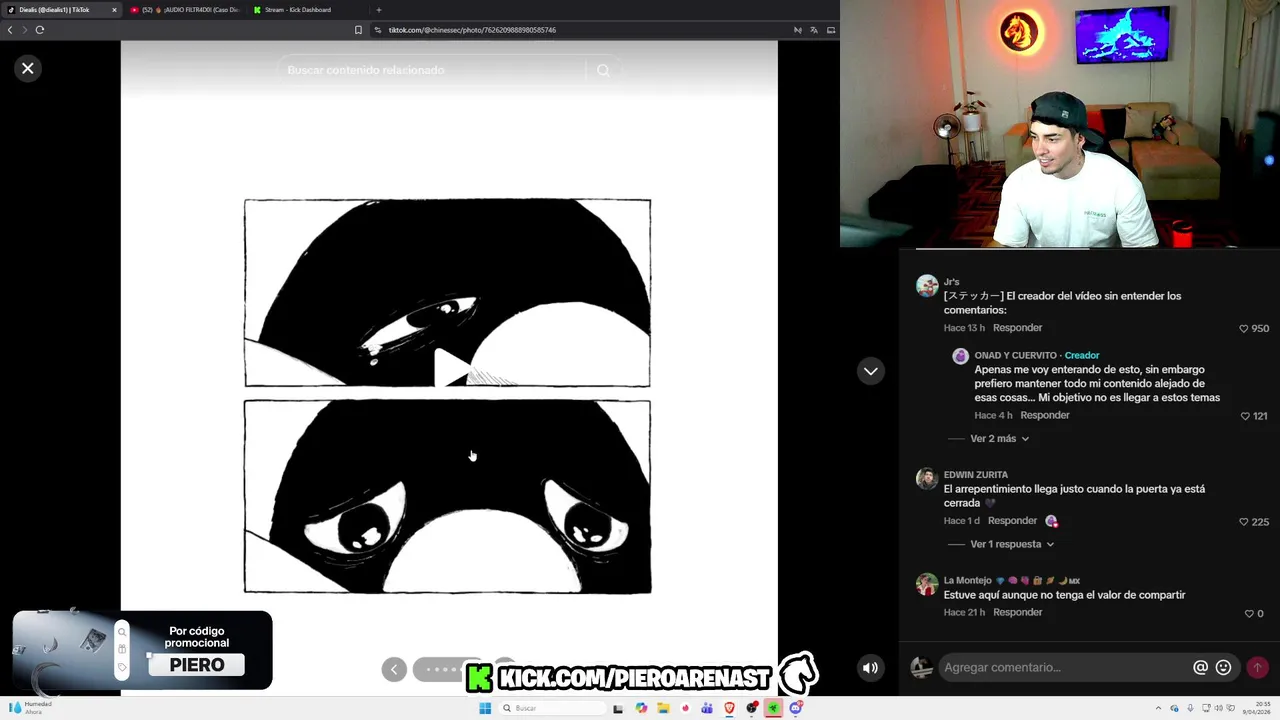1280x720 pixels.
Task: Reply to EDWIN ZURITA's comment via Responder
Action: point(1012,521)
